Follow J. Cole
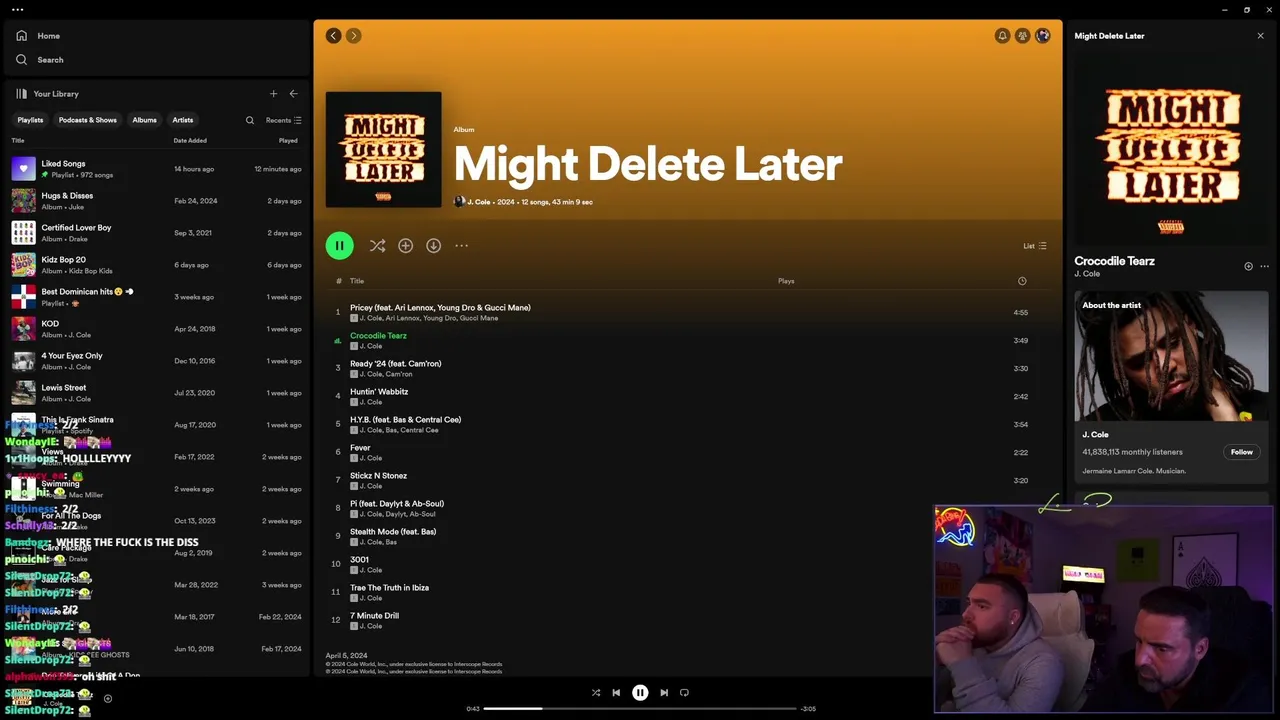1280x720 pixels. [1241, 452]
